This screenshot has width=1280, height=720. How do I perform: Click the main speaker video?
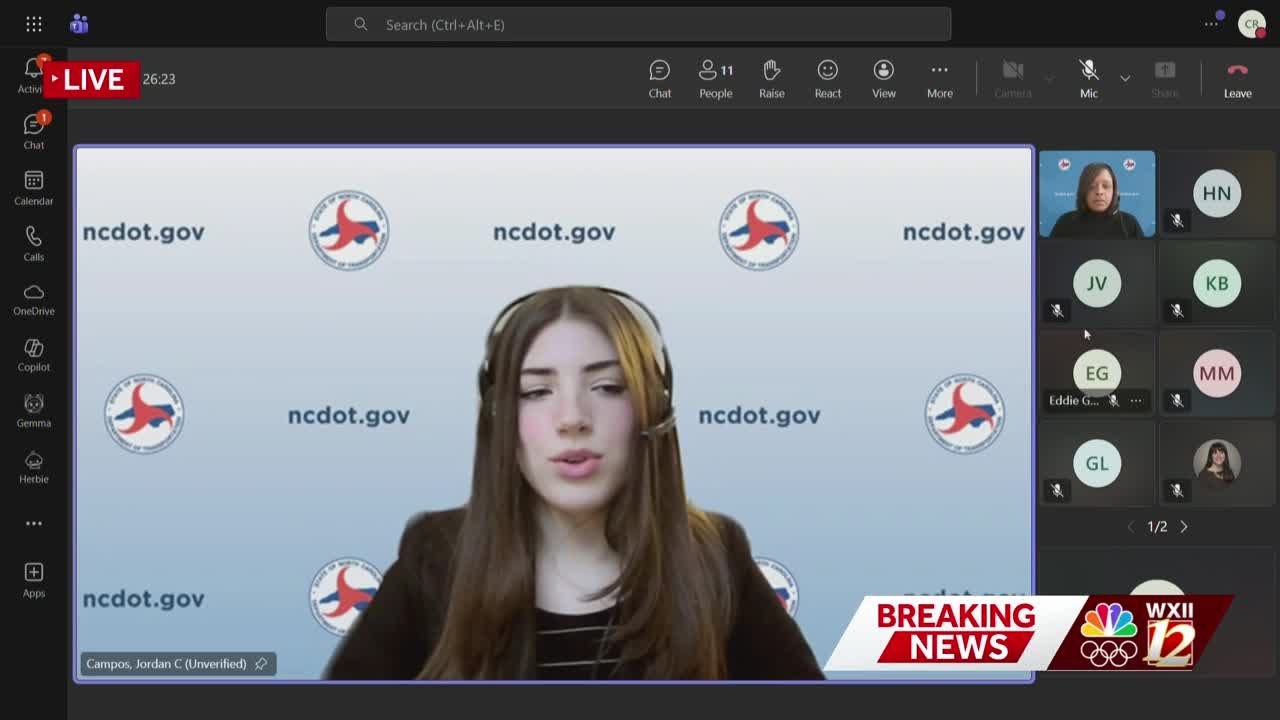(x=554, y=414)
